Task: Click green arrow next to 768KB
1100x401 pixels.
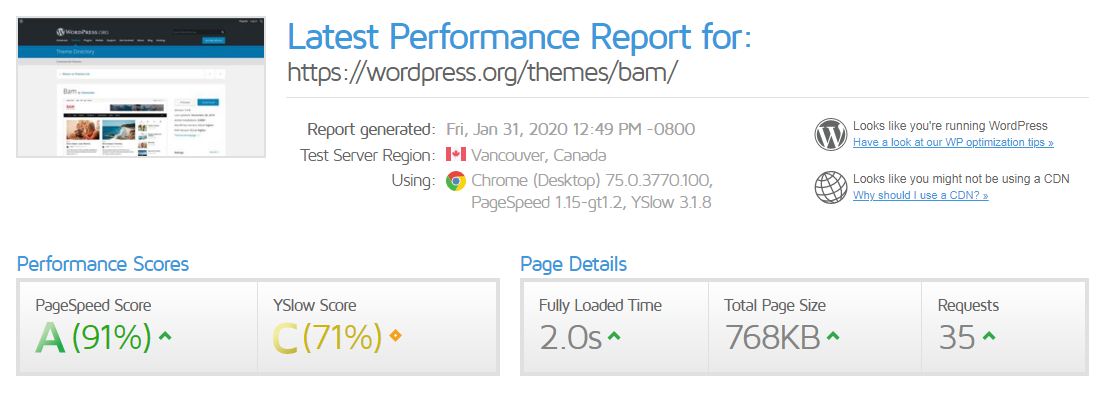Action: (x=833, y=336)
